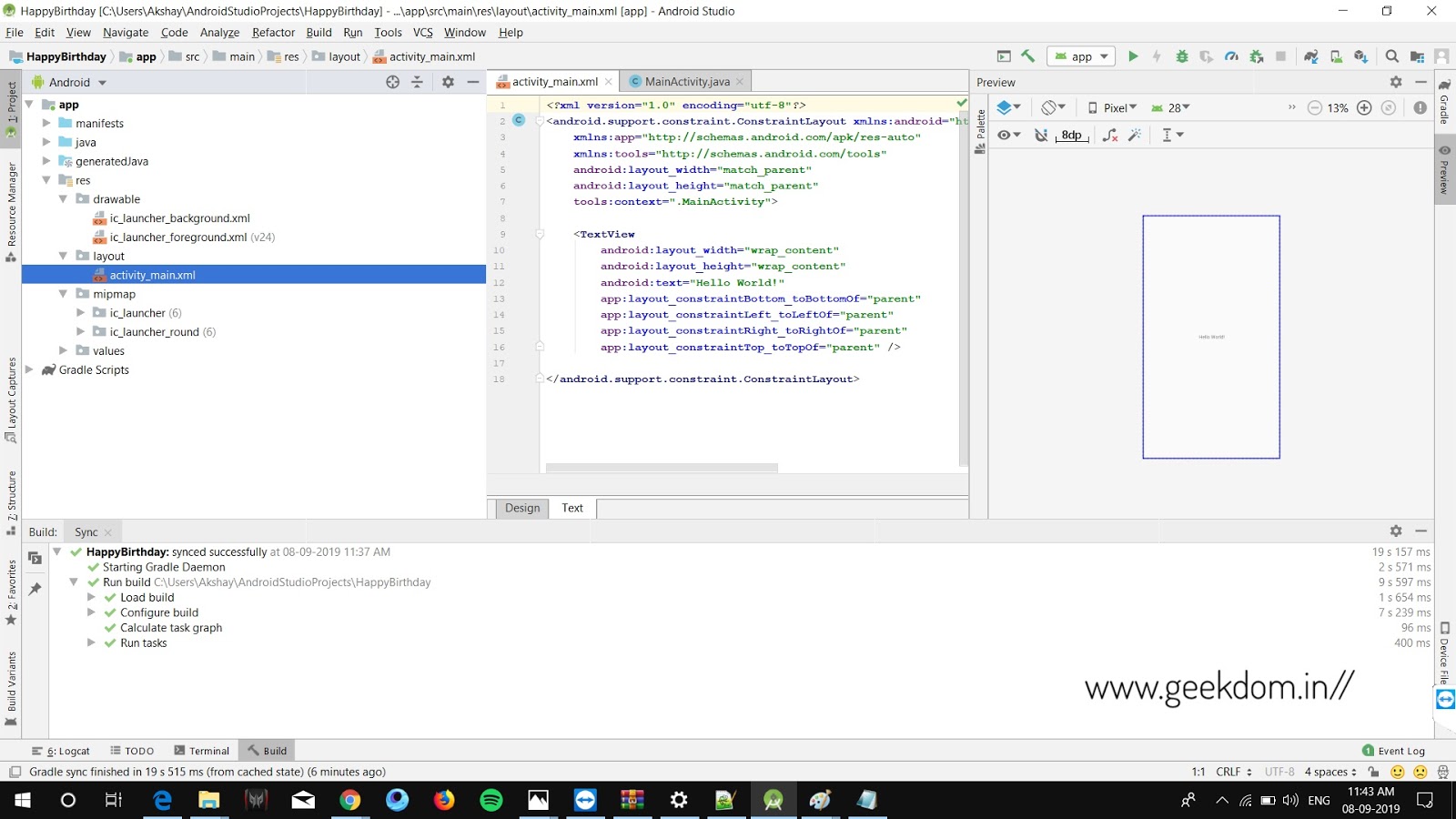Click the collapse all icon in Project panel
The width and height of the screenshot is (1456, 819).
click(417, 82)
